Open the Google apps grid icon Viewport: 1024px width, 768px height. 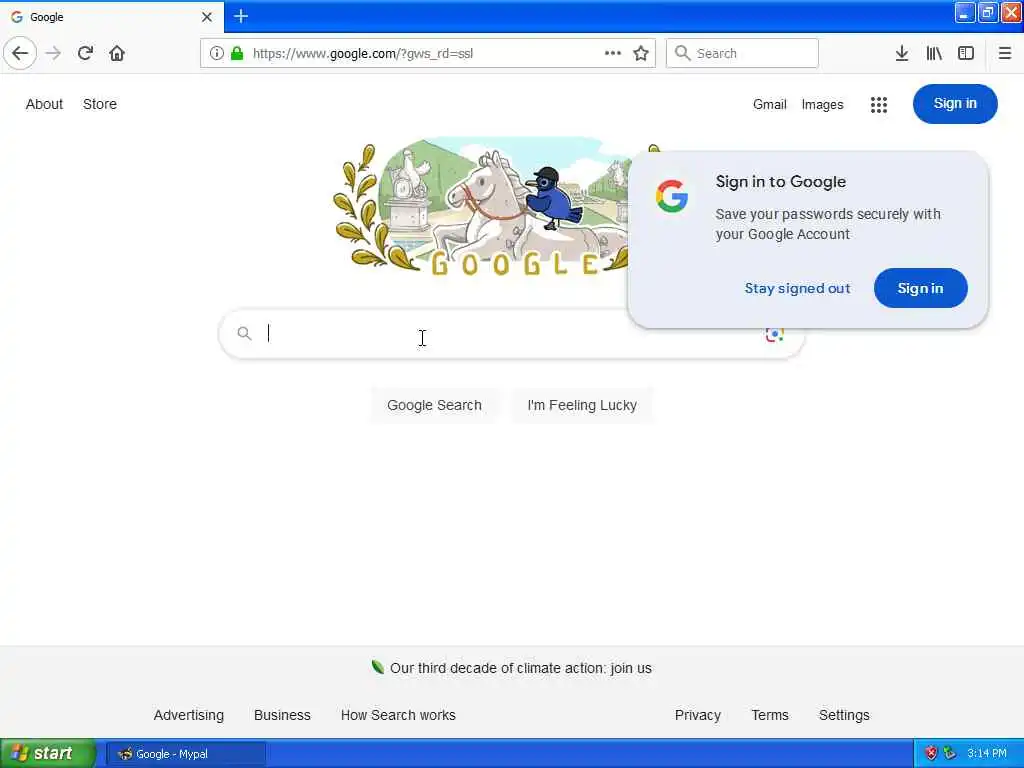[879, 104]
